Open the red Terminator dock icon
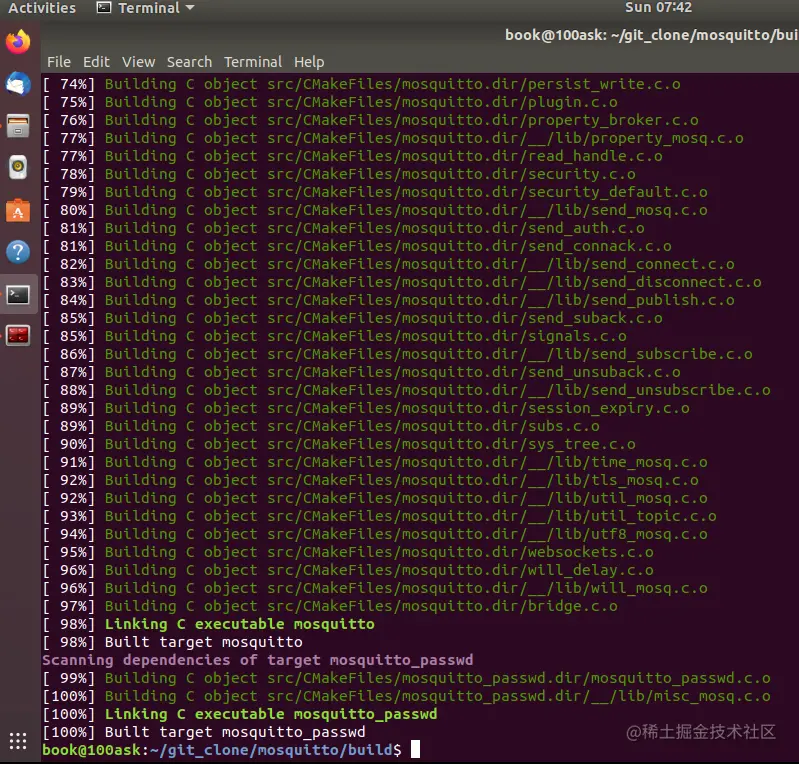Screen dimensions: 799x764 tap(18, 336)
